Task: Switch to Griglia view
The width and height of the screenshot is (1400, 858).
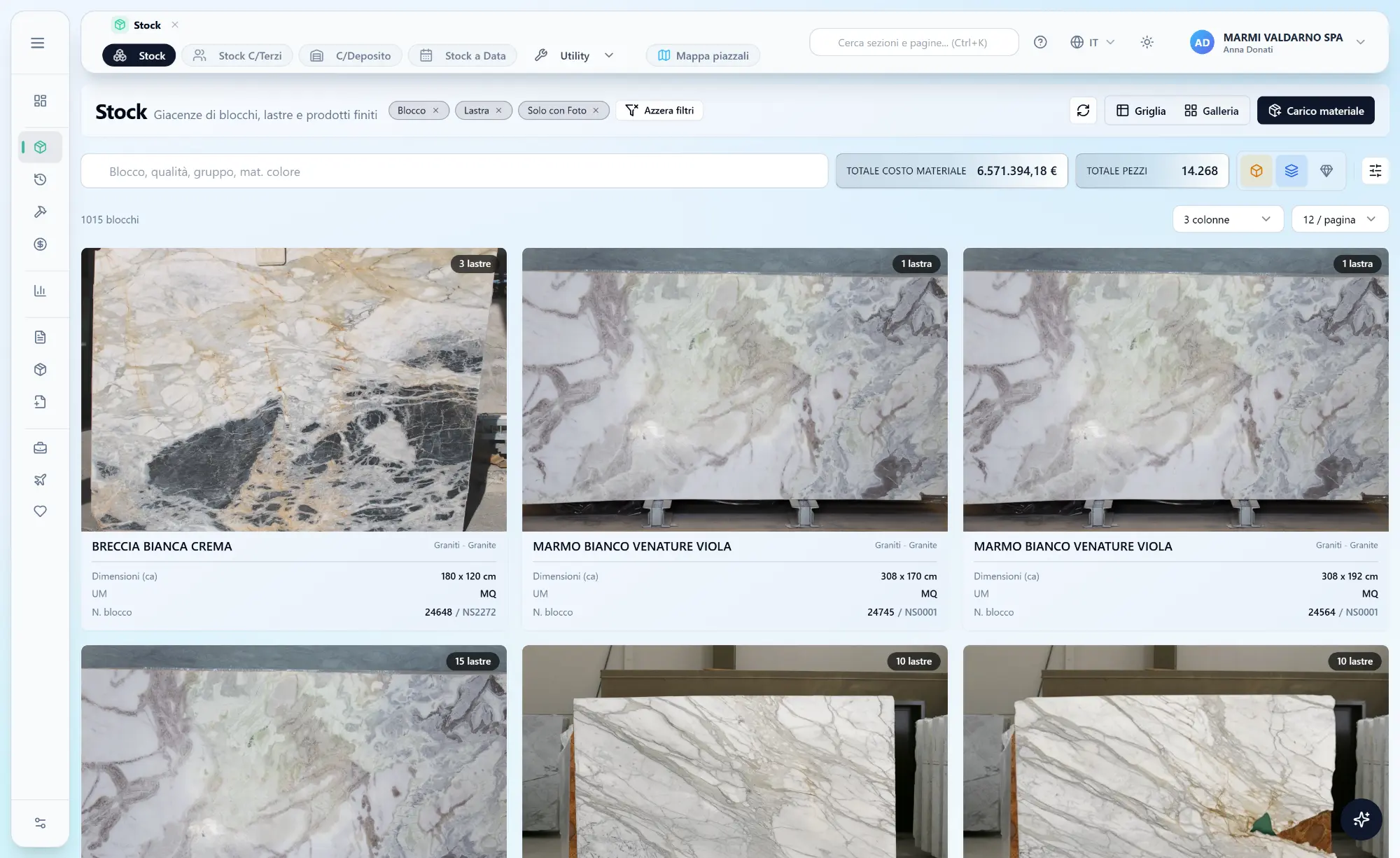Action: (x=1141, y=111)
